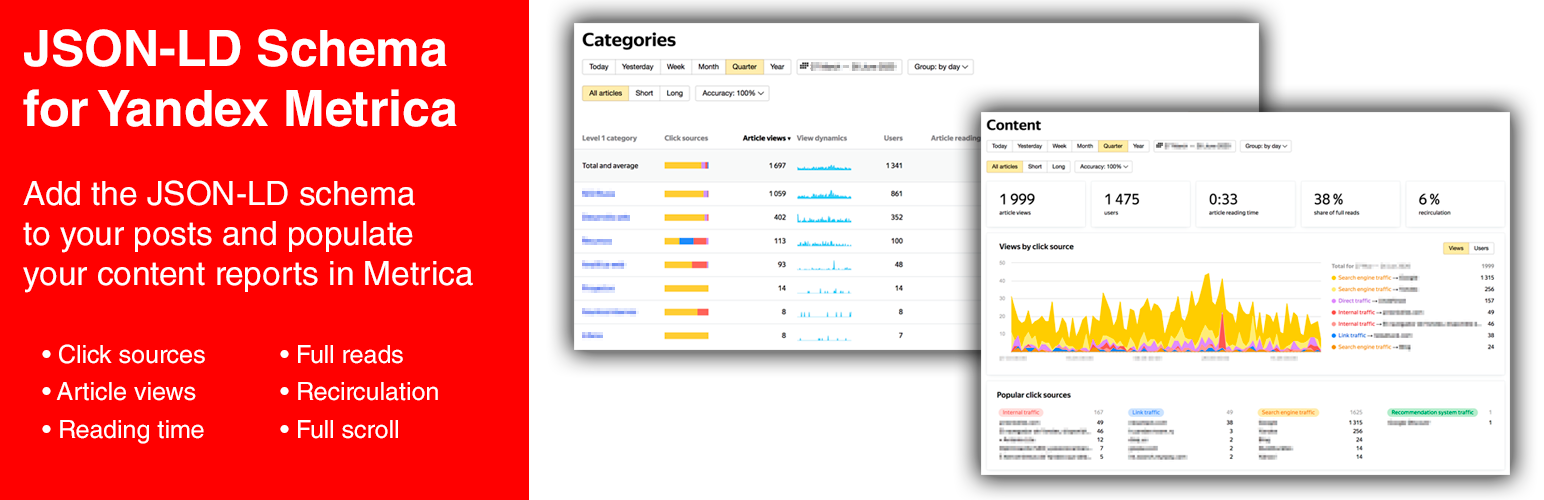Image resolution: width=1544 pixels, height=500 pixels.
Task: Click the Recommendation system traffic green badge
Action: (1431, 412)
